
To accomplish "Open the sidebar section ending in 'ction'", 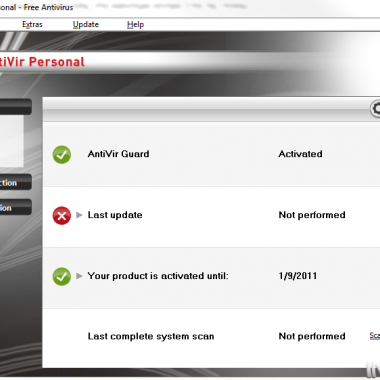I will click(16, 182).
